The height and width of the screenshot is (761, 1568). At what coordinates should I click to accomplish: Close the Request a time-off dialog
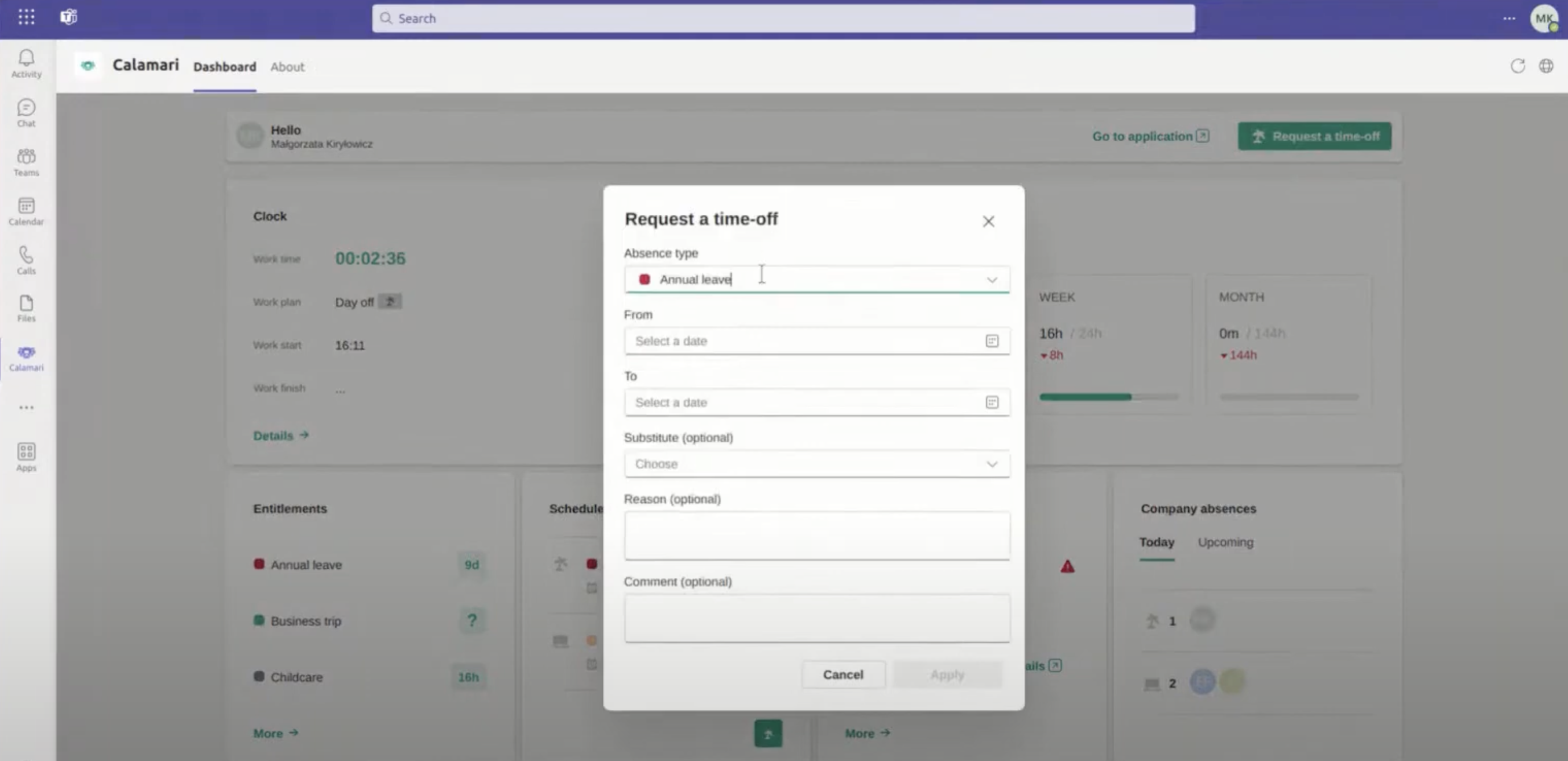click(988, 222)
